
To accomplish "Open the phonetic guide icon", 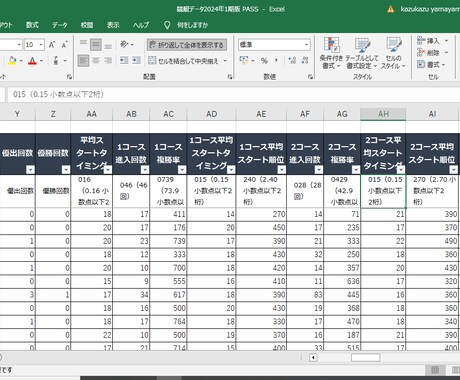I will point(56,61).
